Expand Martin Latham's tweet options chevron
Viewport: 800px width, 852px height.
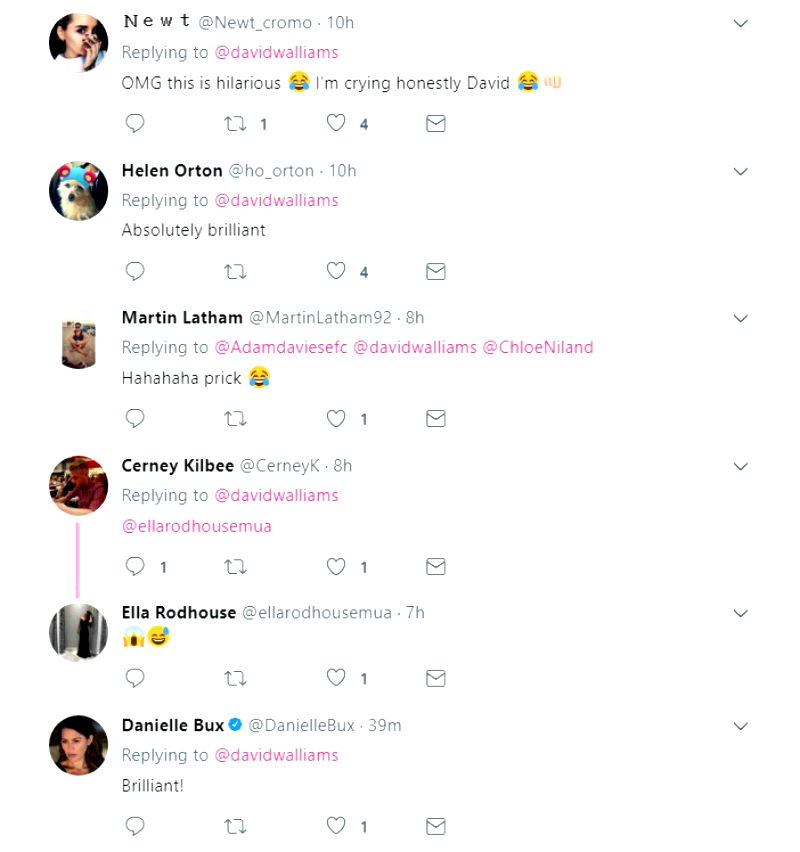tap(741, 318)
